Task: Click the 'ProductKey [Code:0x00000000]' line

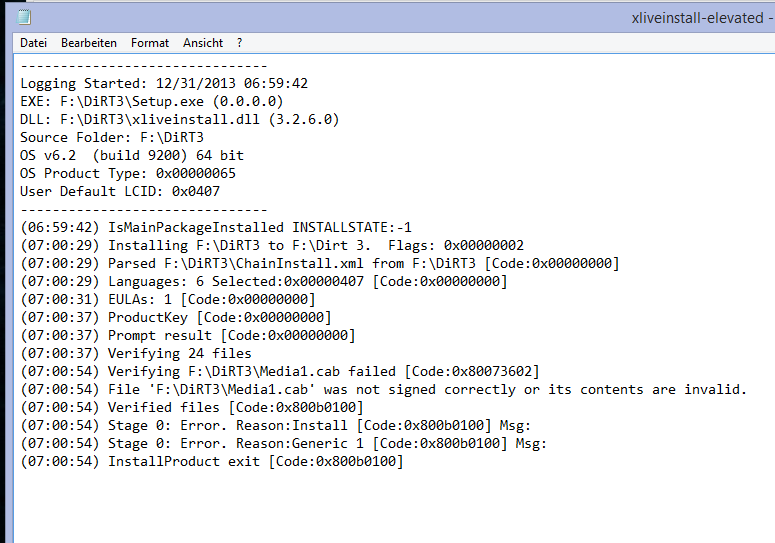Action: point(175,317)
